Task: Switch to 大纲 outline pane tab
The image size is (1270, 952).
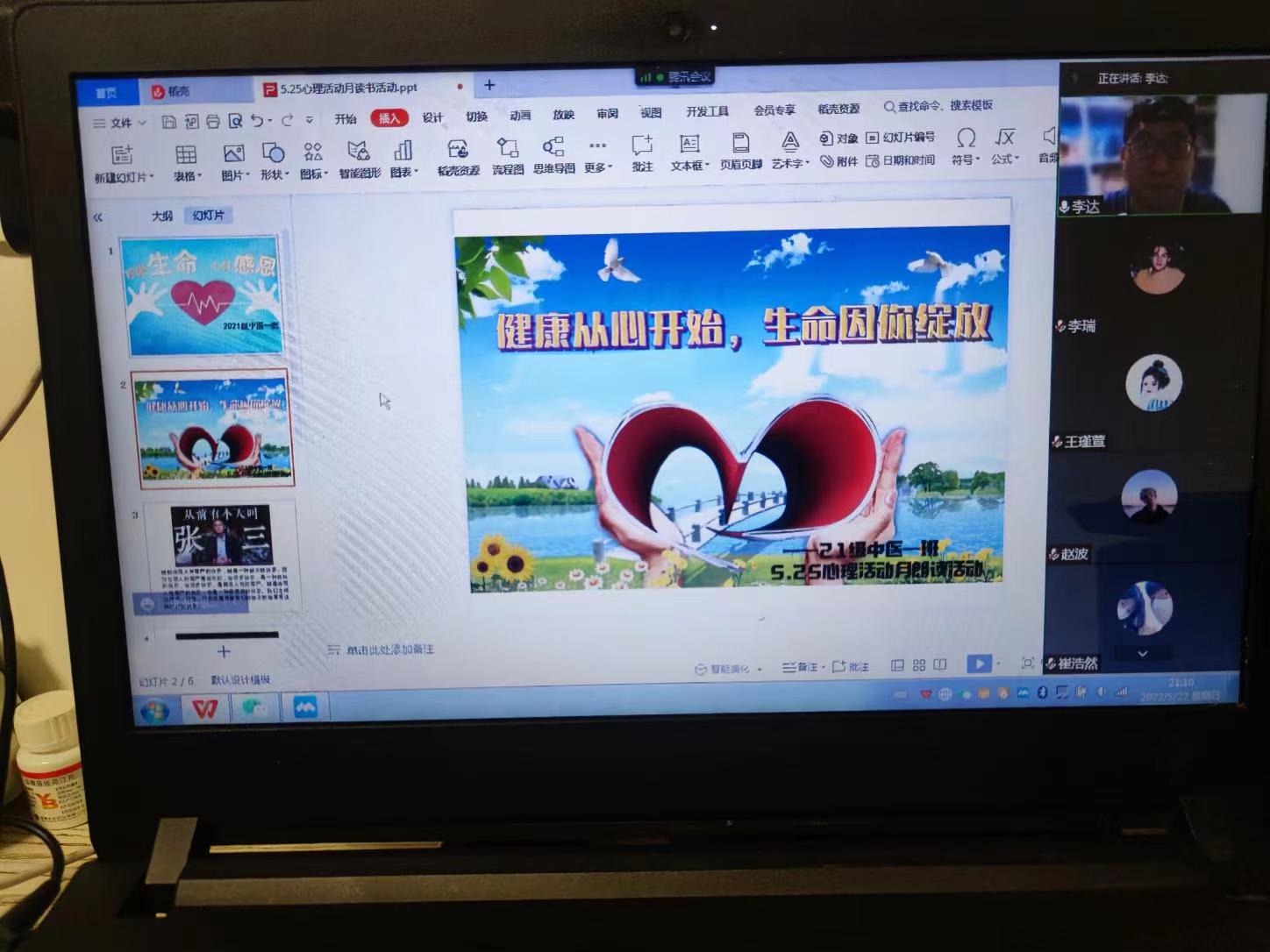Action: [x=162, y=216]
